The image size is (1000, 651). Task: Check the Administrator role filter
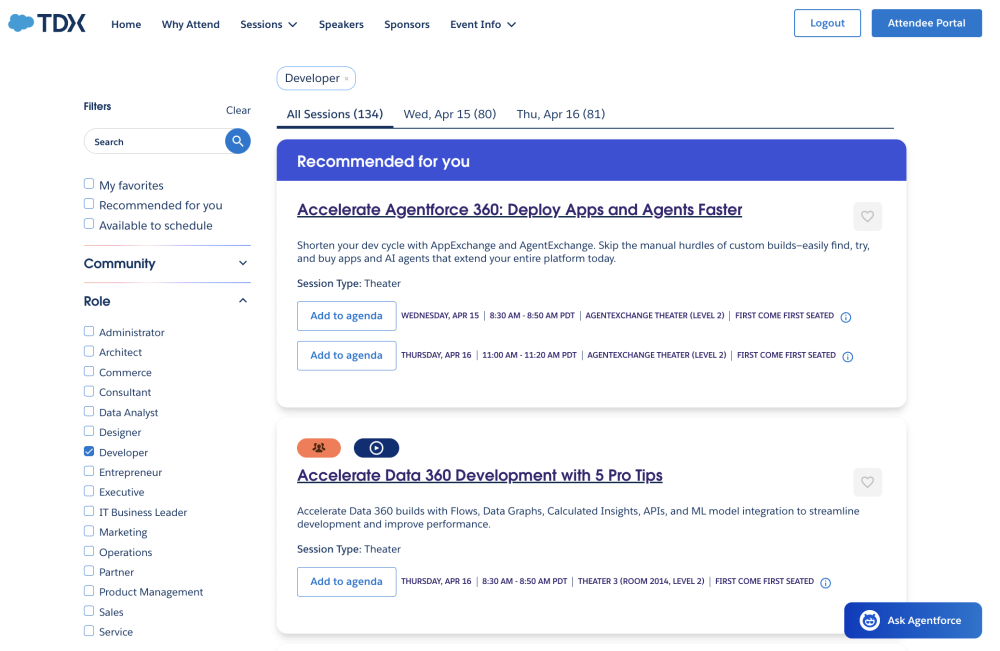[x=88, y=332]
